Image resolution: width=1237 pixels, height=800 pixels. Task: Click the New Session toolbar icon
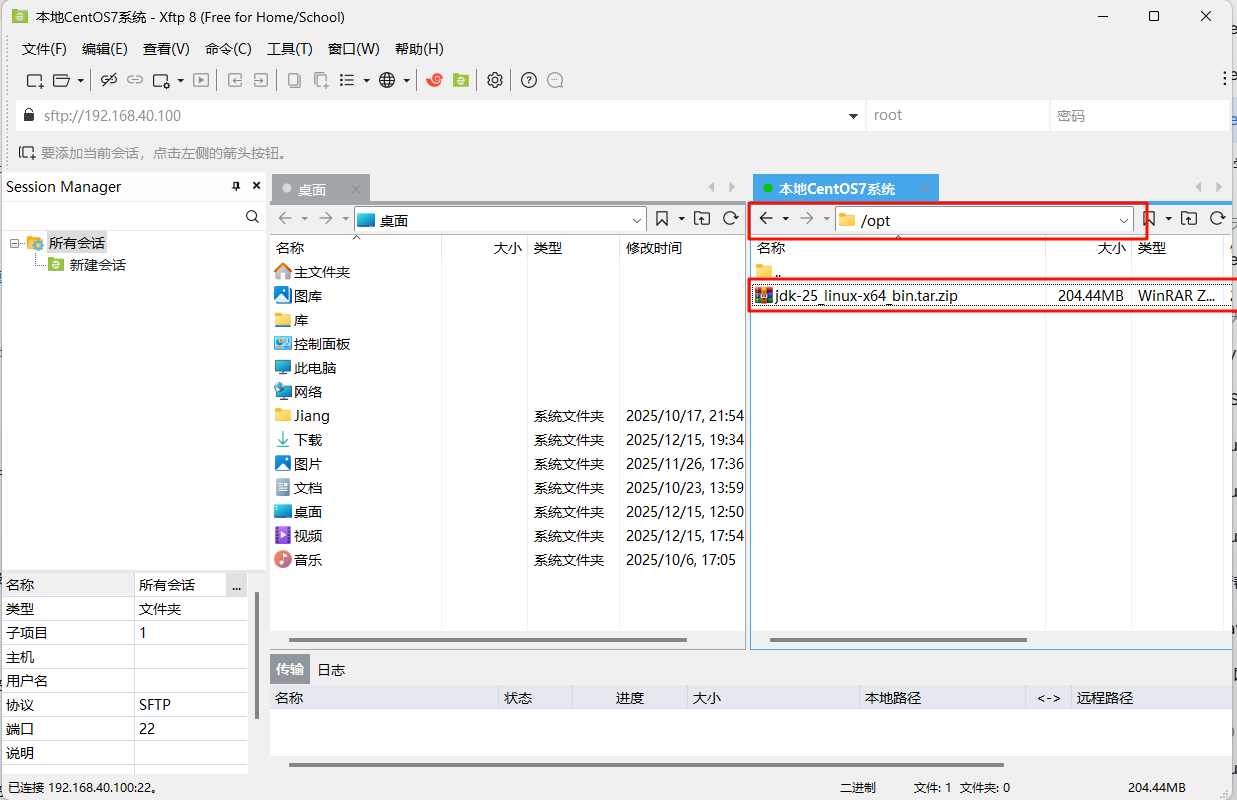(34, 80)
